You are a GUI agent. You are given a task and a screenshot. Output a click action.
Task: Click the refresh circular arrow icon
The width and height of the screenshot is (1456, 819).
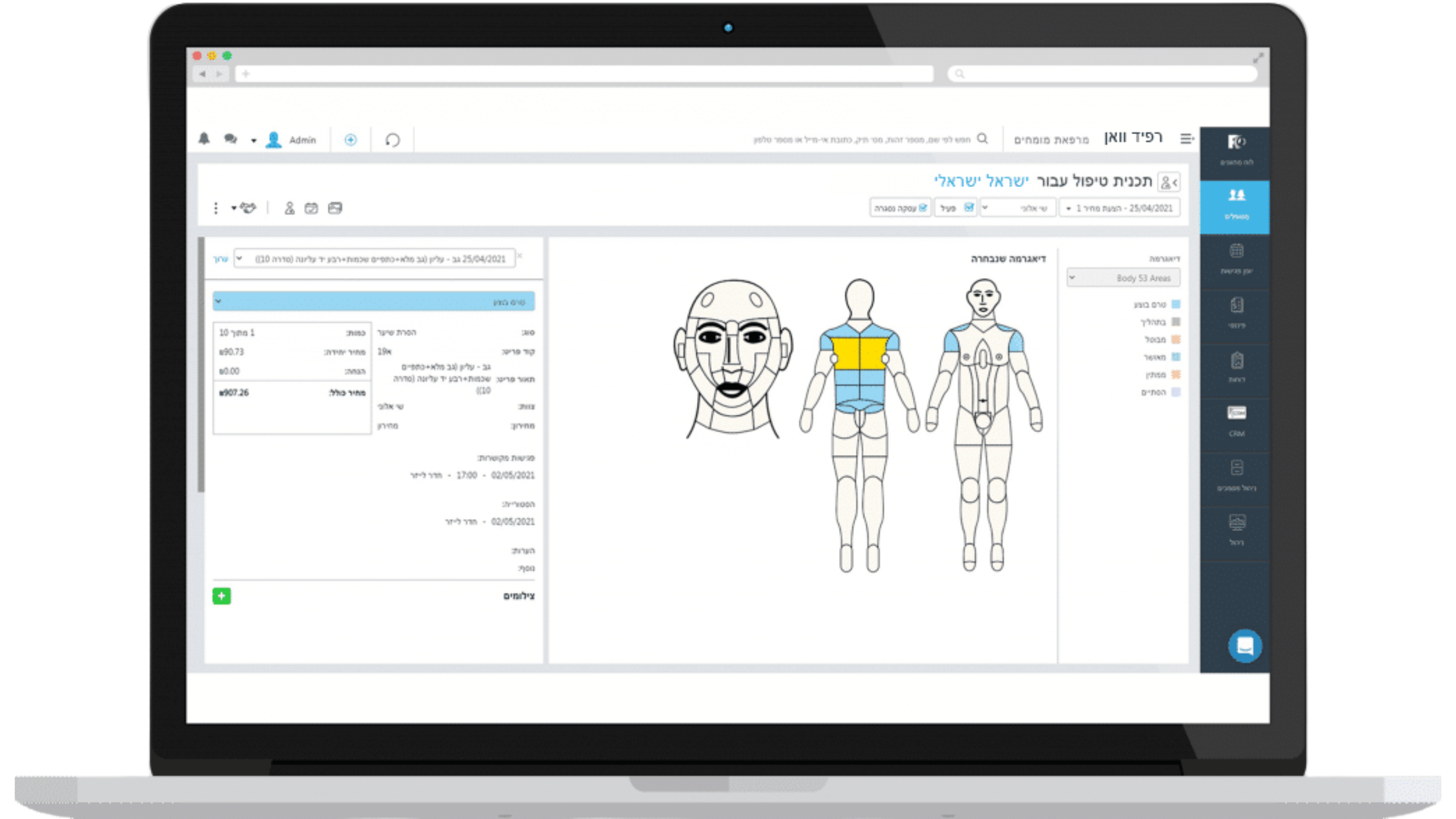392,140
